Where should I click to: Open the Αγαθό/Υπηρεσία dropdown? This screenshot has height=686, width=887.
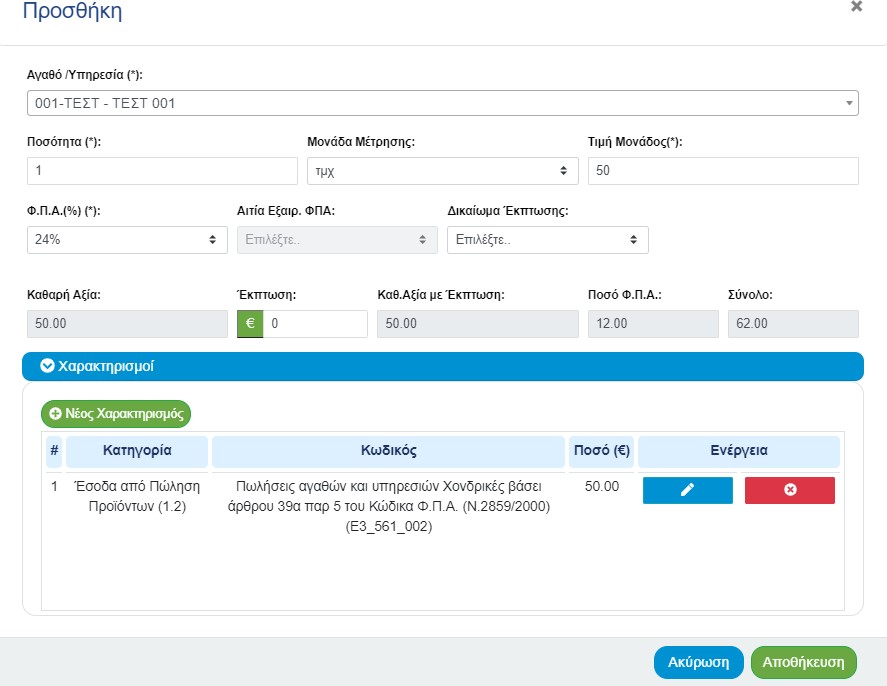coord(442,103)
